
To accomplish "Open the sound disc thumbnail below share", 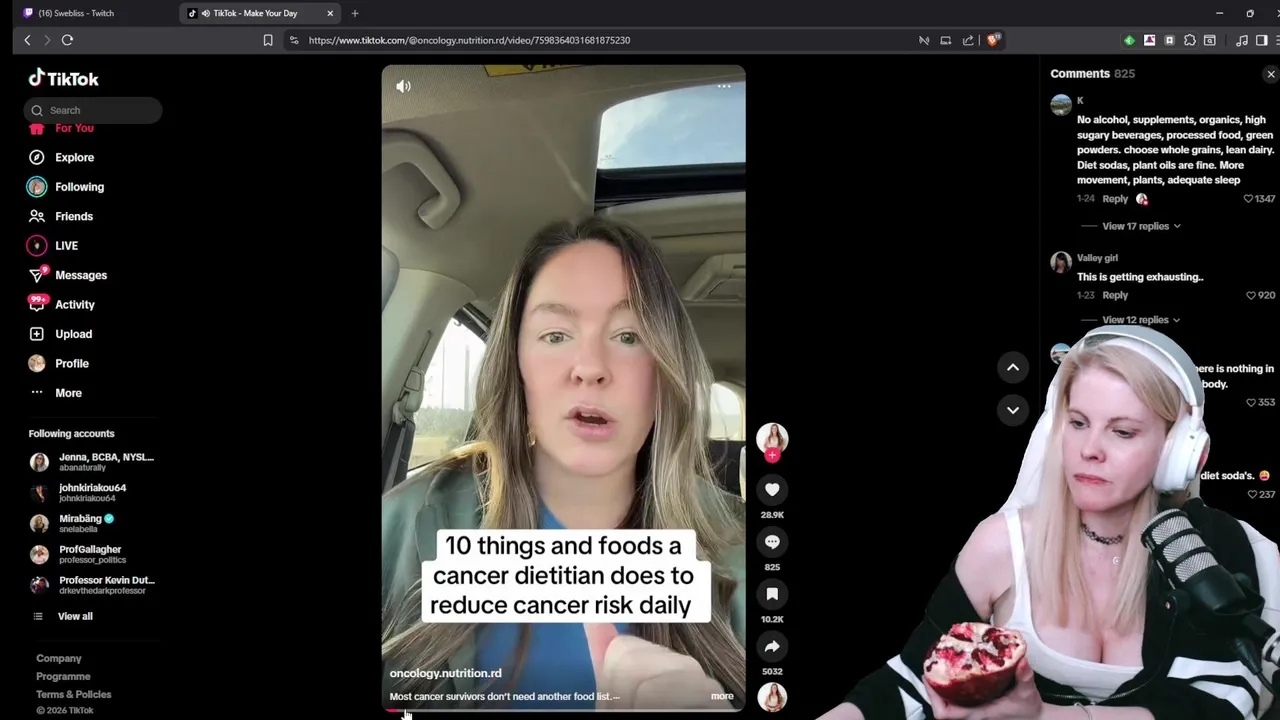I will point(772,697).
